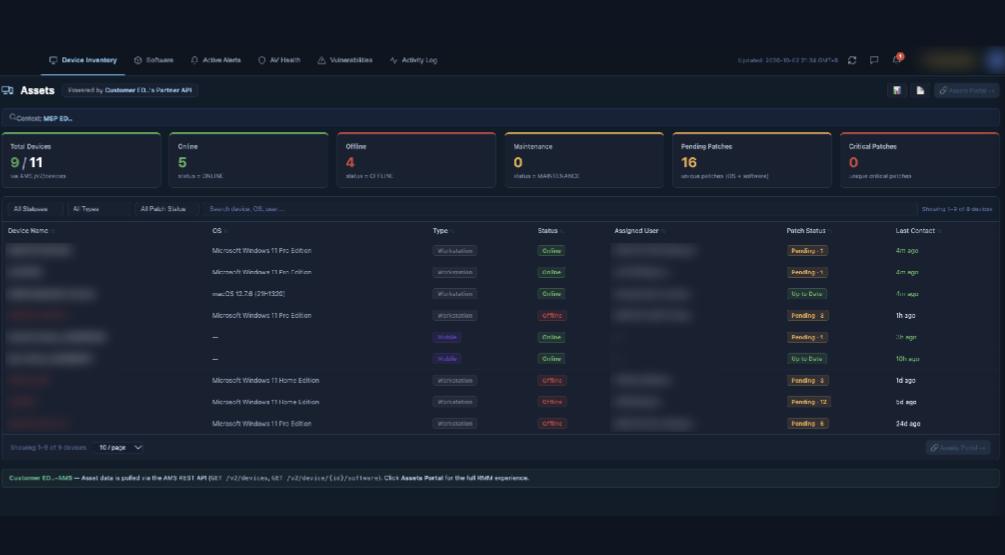The height and width of the screenshot is (555, 1005).
Task: Click the spreadsheet export icon
Action: (x=897, y=90)
